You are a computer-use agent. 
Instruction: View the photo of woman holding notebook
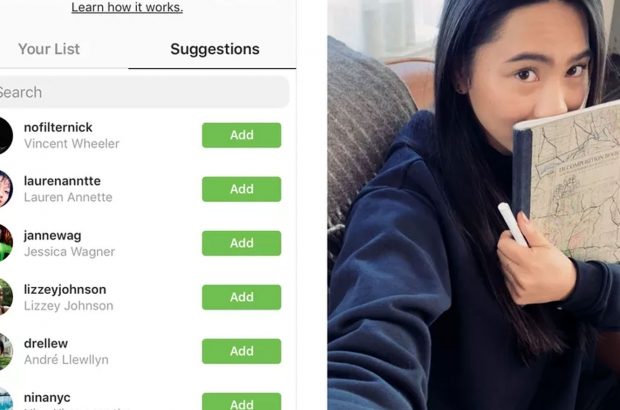[473, 205]
